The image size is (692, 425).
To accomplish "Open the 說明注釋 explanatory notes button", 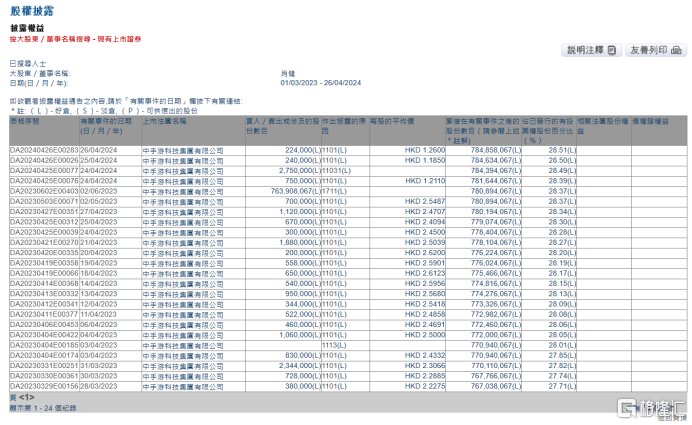I will click(x=591, y=50).
